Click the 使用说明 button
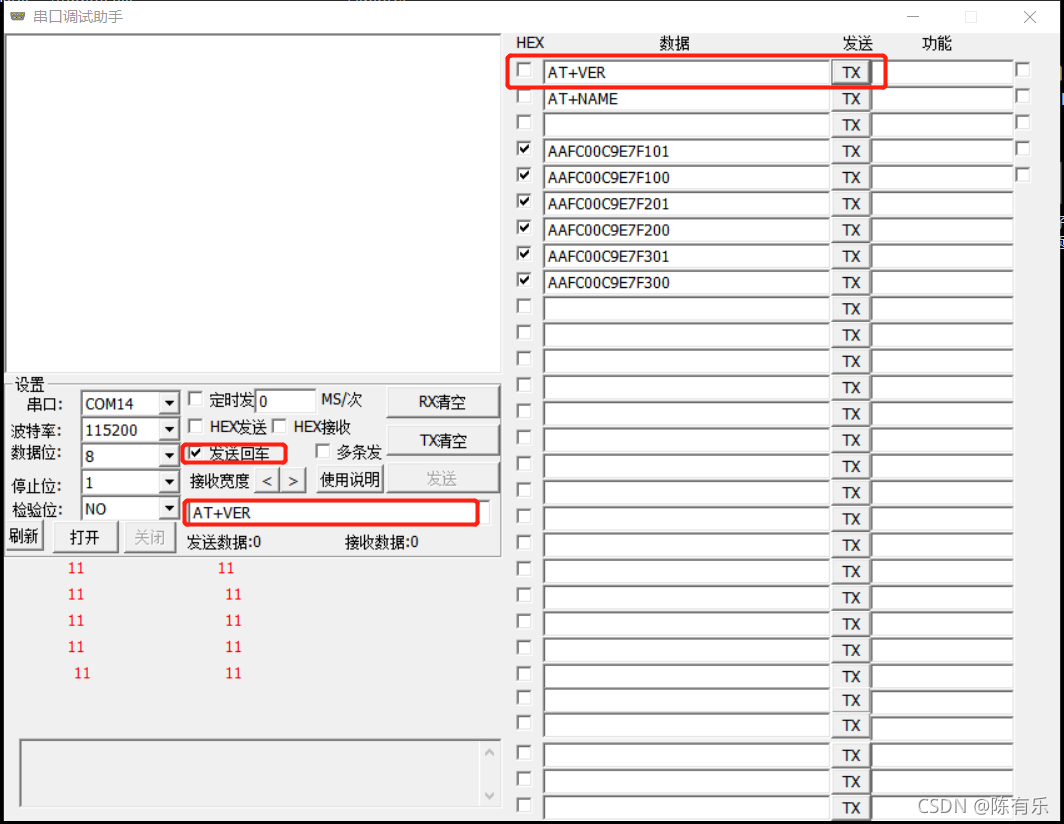Viewport: 1064px width, 824px height. pyautogui.click(x=349, y=480)
